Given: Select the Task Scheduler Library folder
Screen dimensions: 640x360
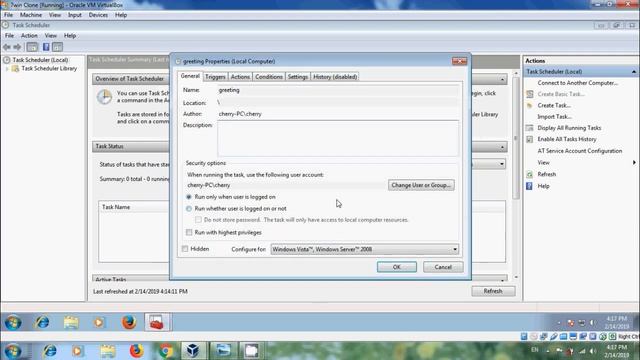Looking at the screenshot, I should [49, 69].
